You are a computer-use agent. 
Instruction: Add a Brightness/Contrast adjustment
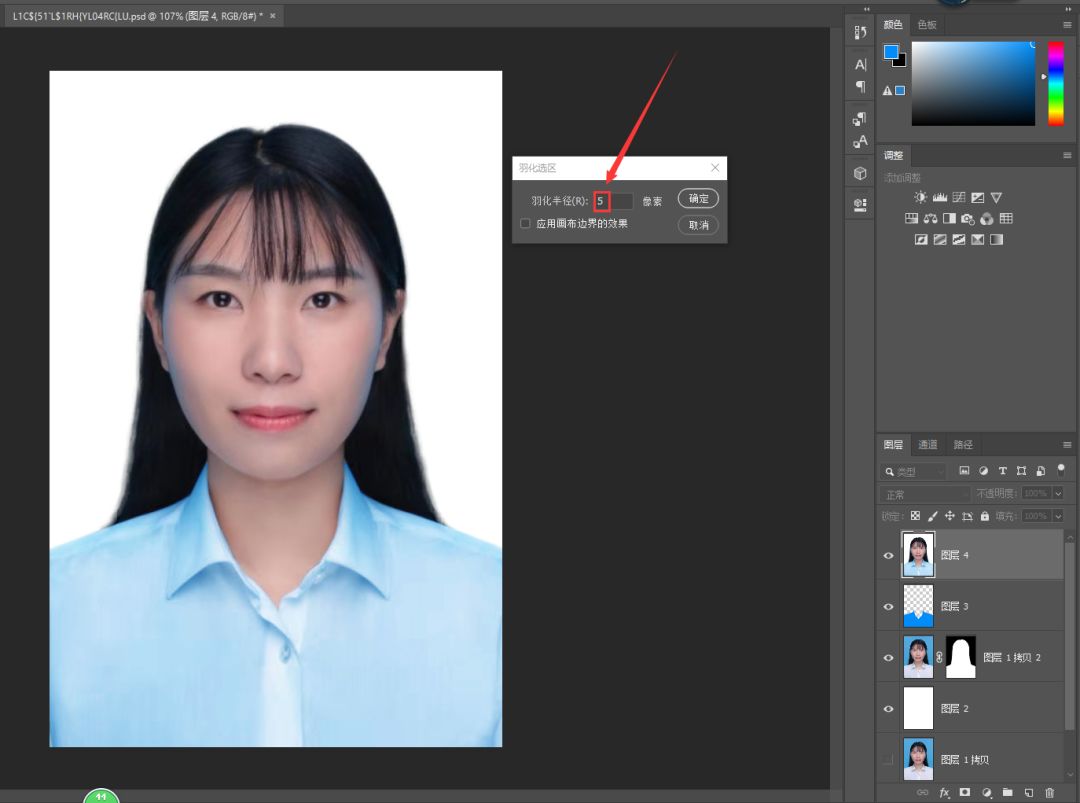(920, 198)
